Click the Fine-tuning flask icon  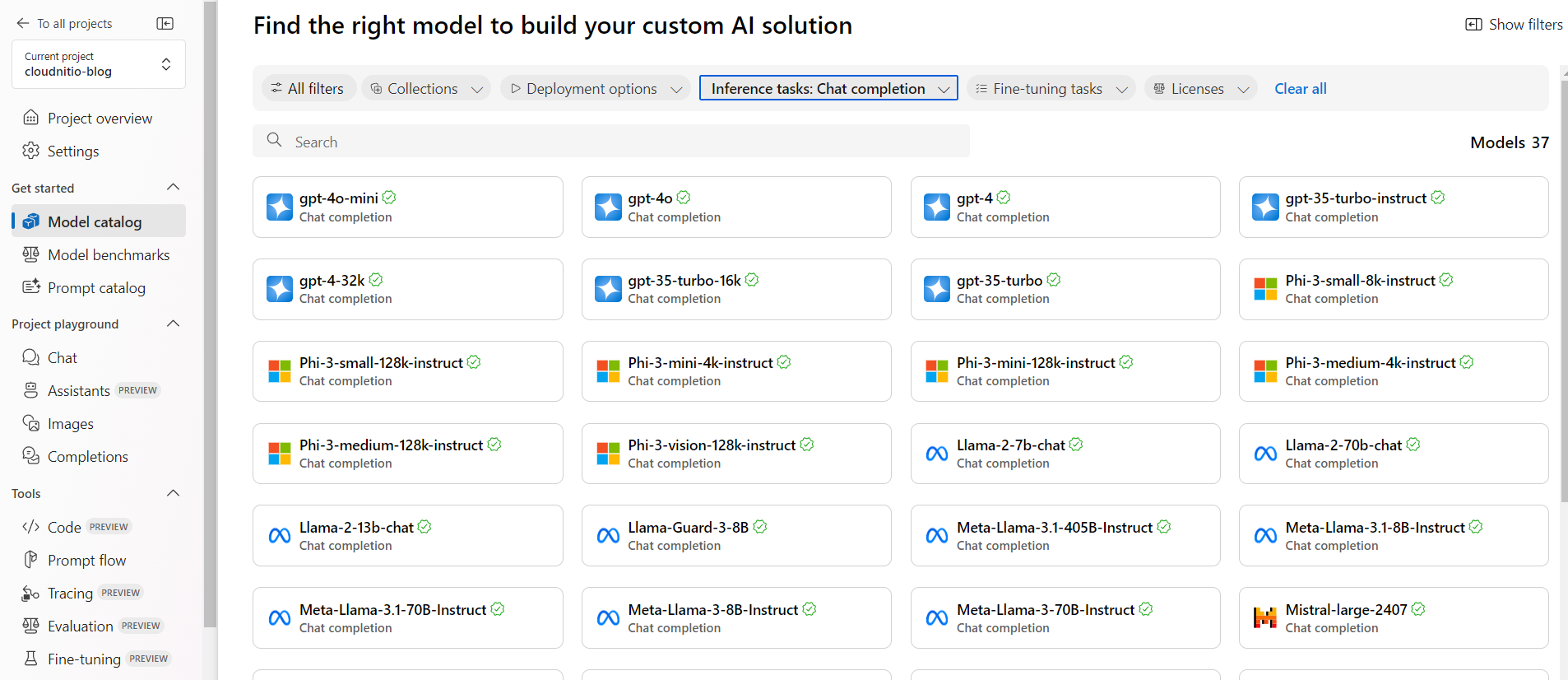click(30, 659)
